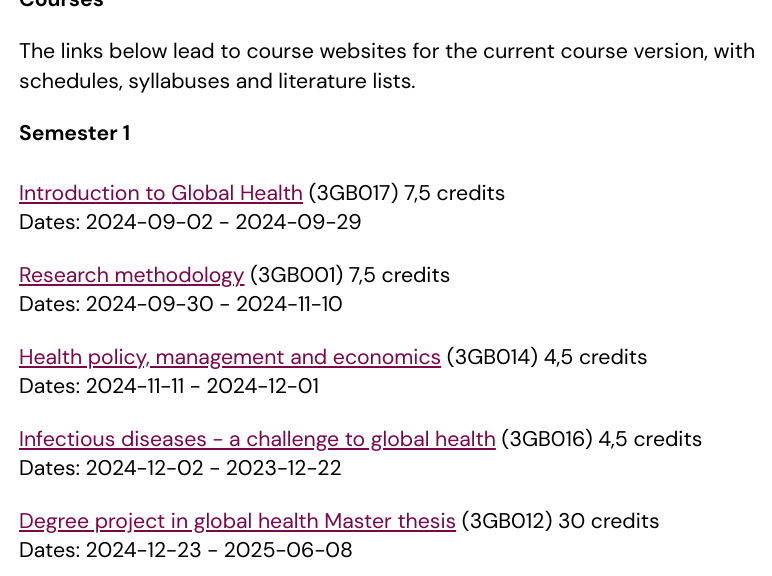This screenshot has height=576, width=772.
Task: Open the Research methodology course link
Action: (x=131, y=275)
